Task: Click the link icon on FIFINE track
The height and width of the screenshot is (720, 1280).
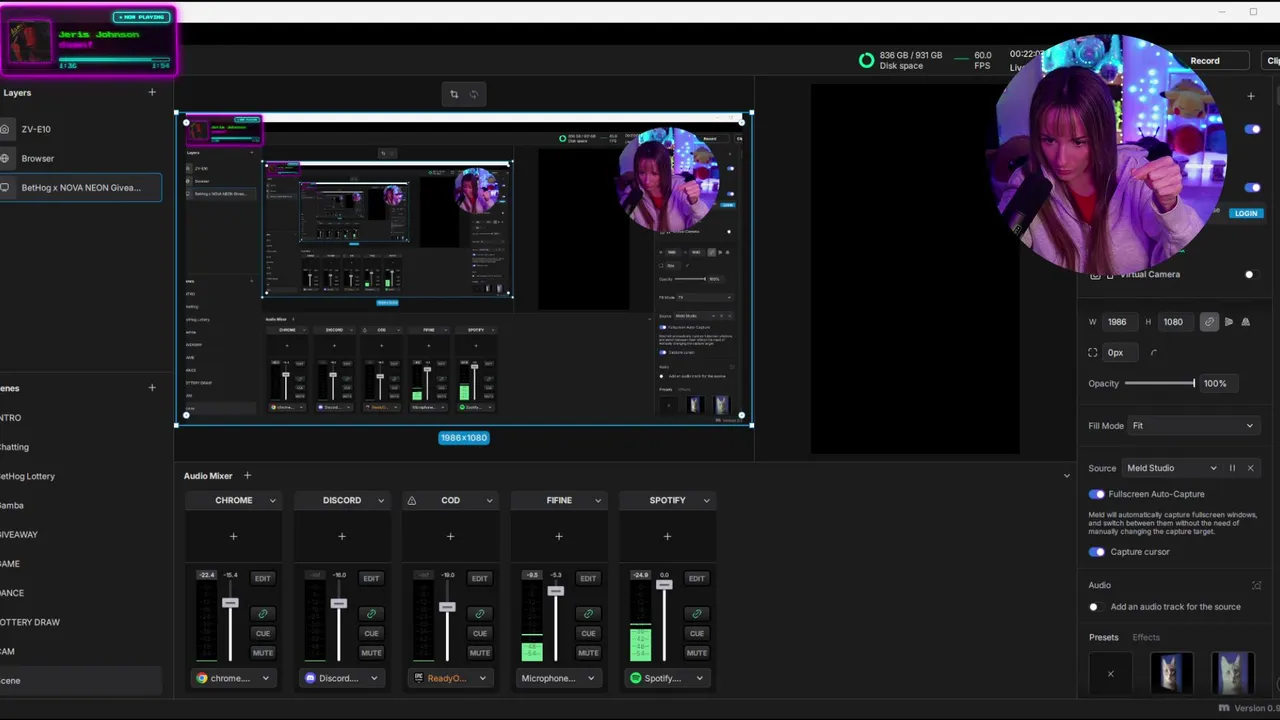Action: pos(588,613)
